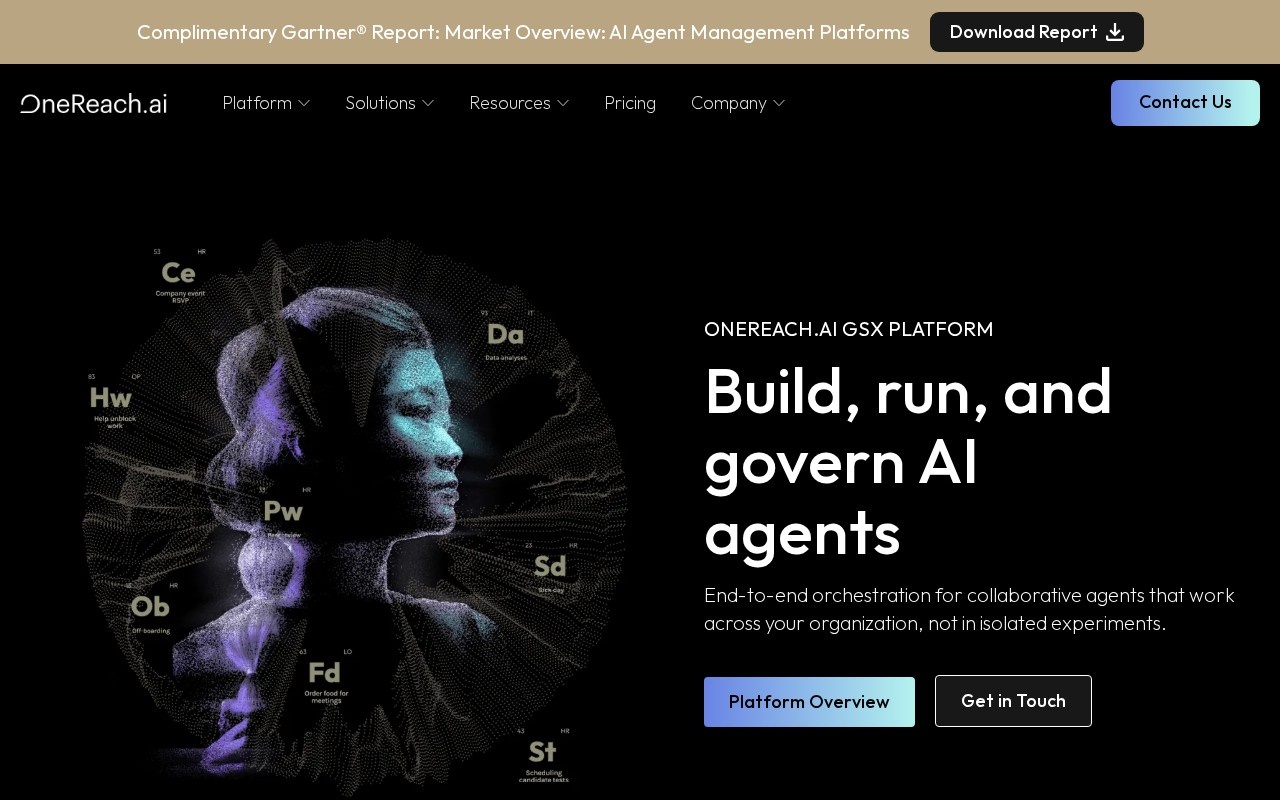Click the download arrow icon

[1115, 32]
